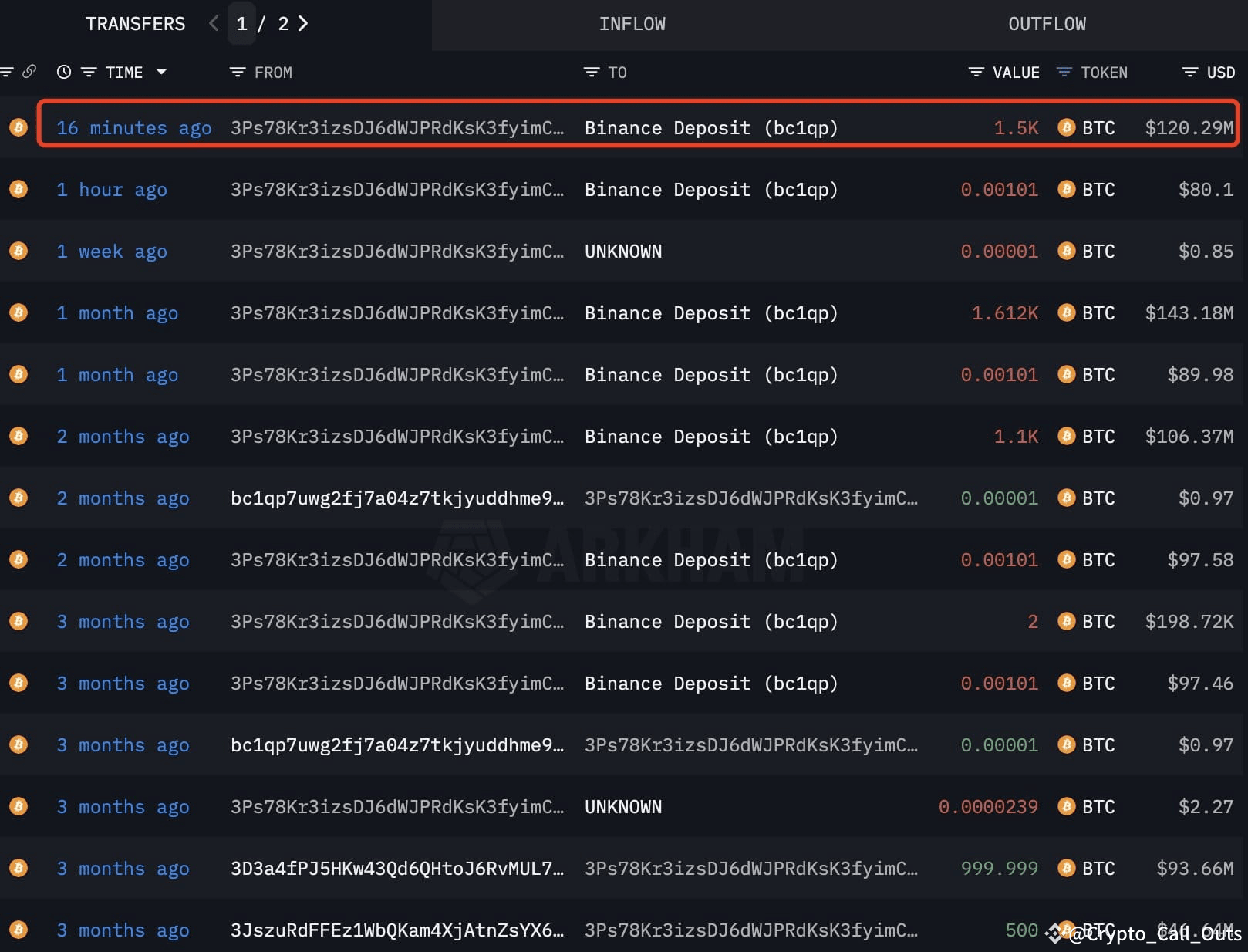Click the Bitcoin chain icon starting the 1 hour ago row
The width and height of the screenshot is (1248, 952).
pyautogui.click(x=19, y=189)
